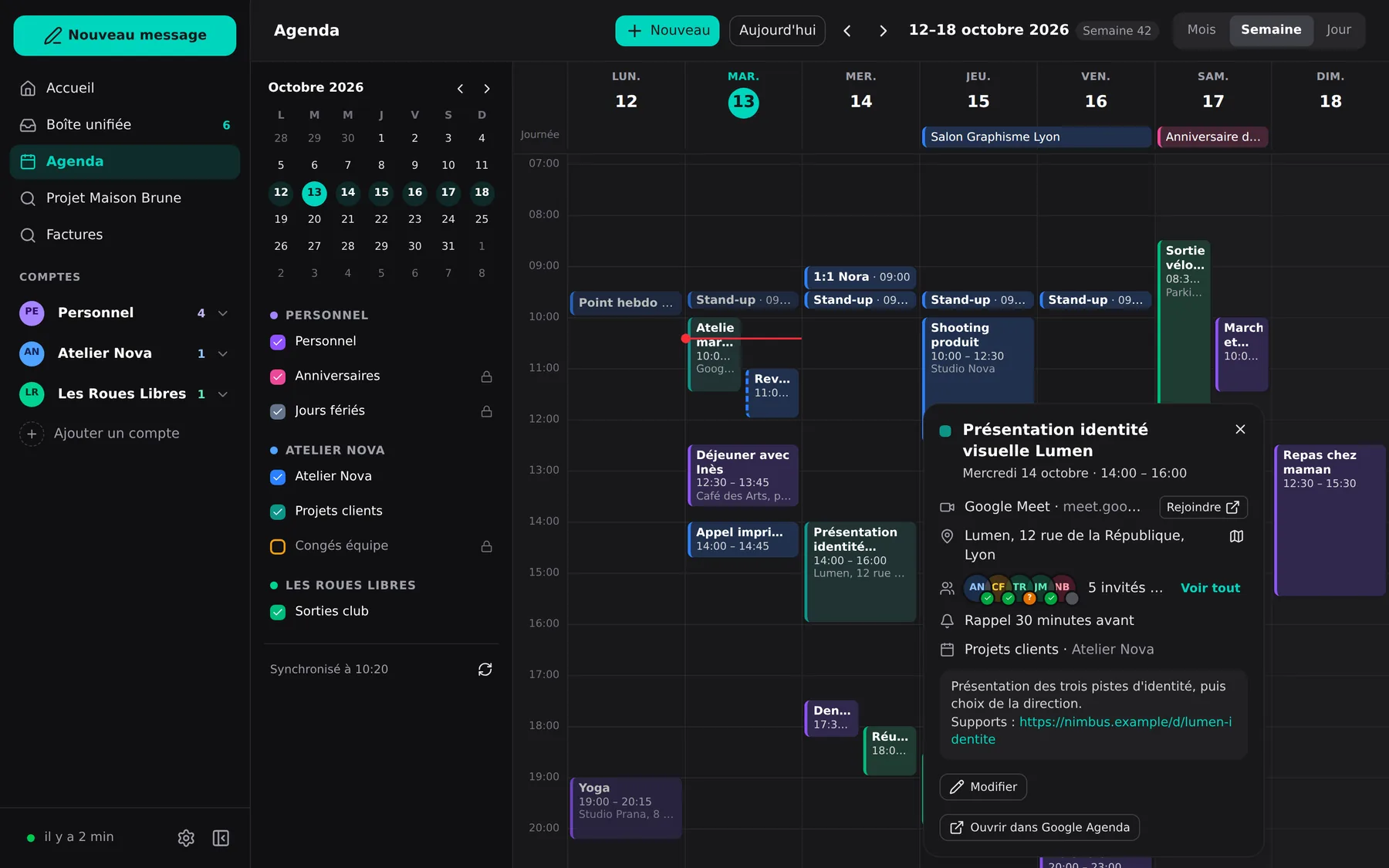The image size is (1389, 868).
Task: Open the Salon Graphisme Lyon event
Action: tap(1036, 137)
